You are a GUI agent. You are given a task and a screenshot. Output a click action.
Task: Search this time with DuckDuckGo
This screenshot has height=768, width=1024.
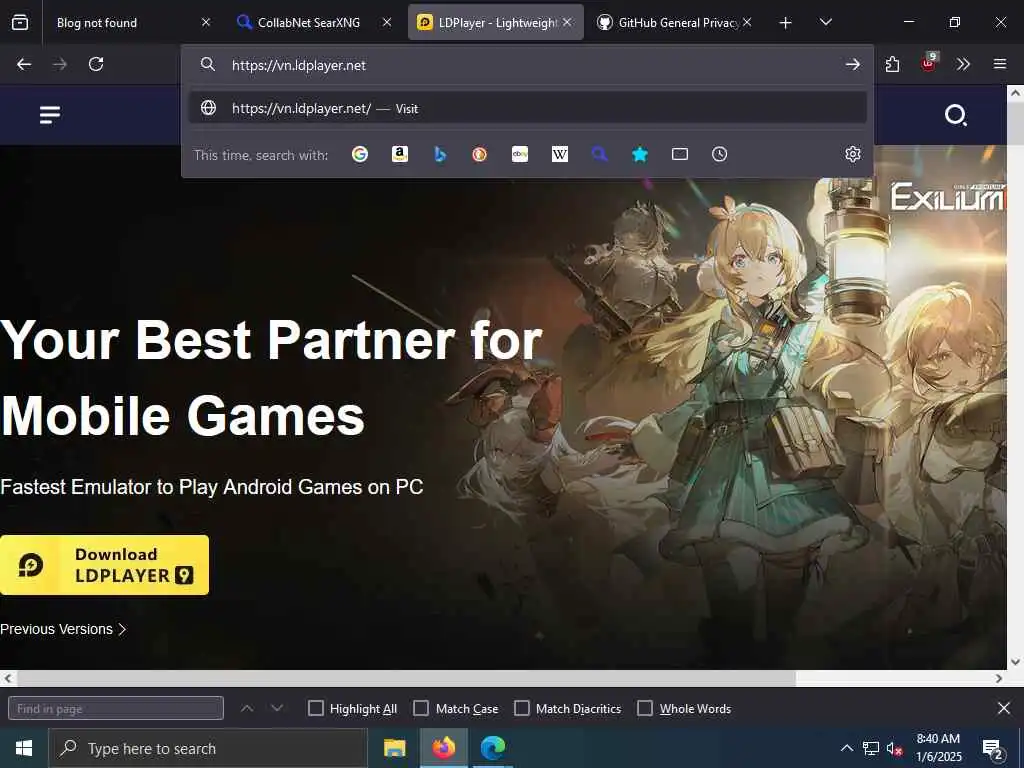(x=479, y=154)
